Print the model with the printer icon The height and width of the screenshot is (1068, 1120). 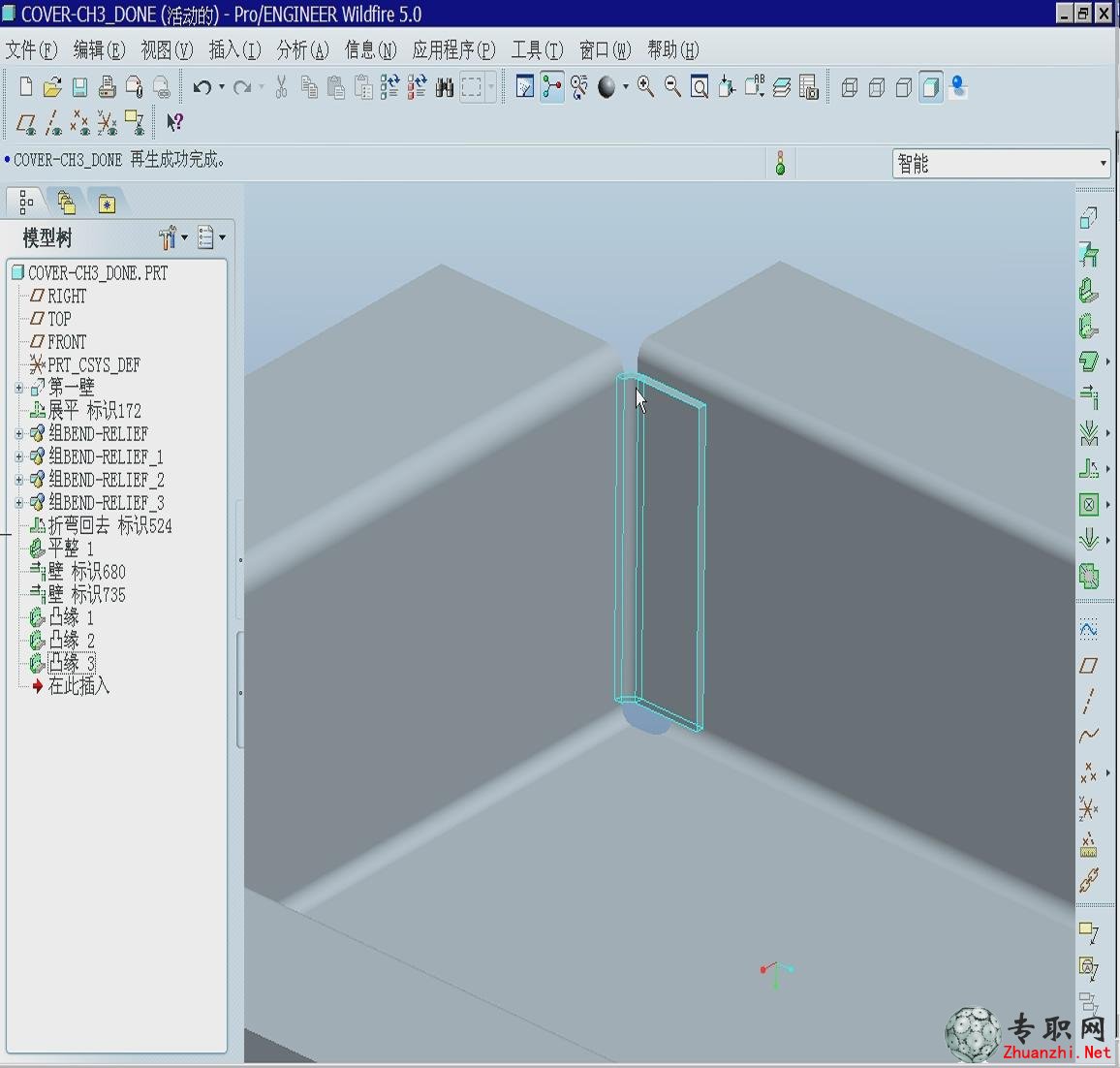pyautogui.click(x=107, y=87)
